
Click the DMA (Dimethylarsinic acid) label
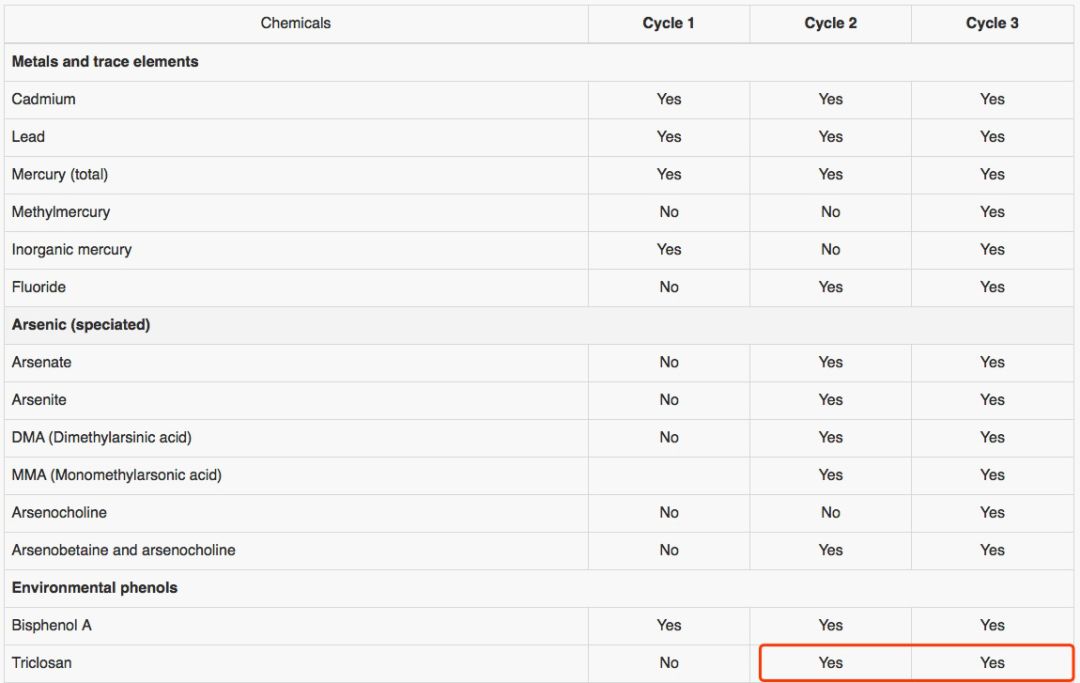pos(102,437)
